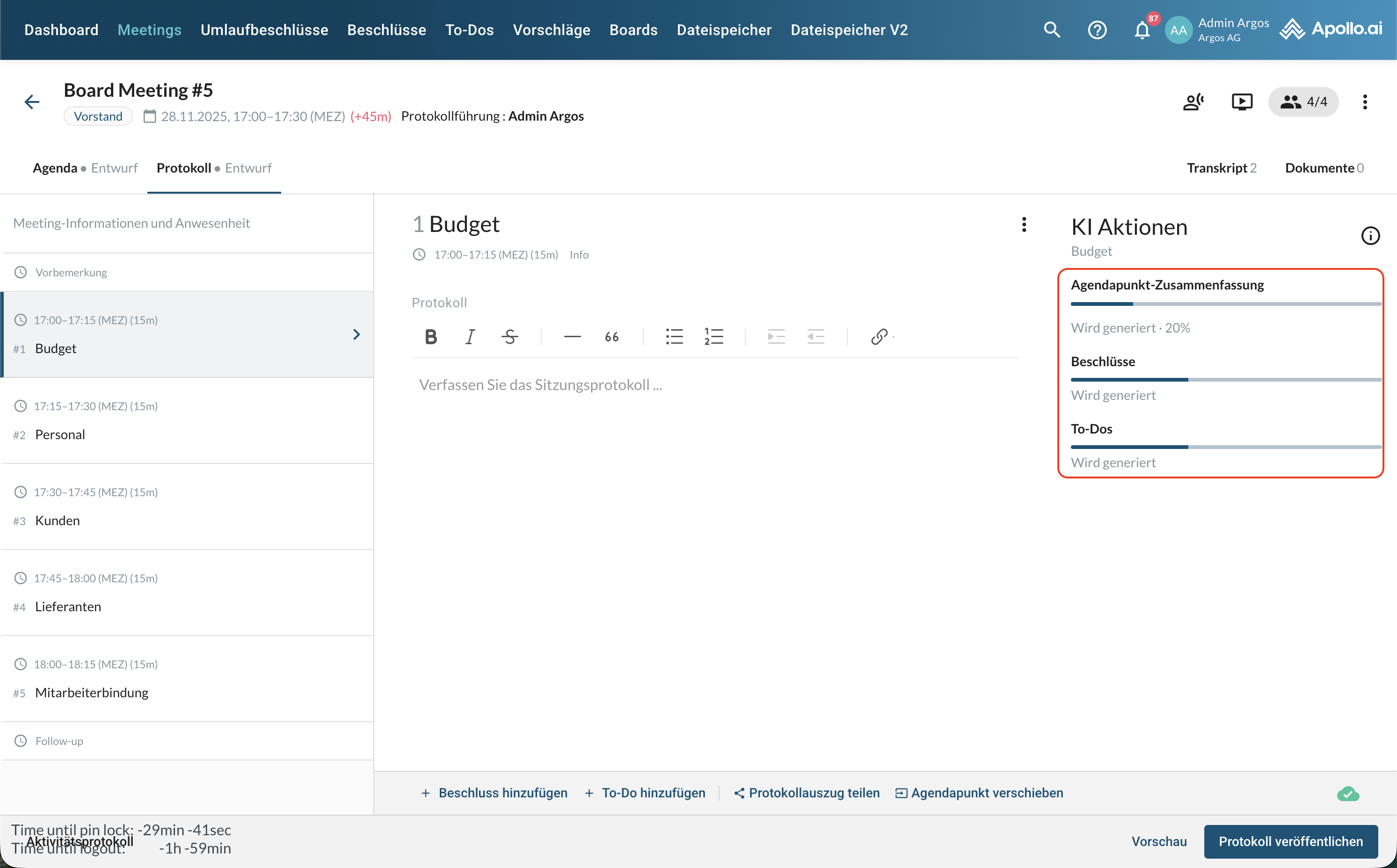Screen dimensions: 1397x868
Task: Toggle bold formatting in protocol editor
Action: tap(430, 337)
